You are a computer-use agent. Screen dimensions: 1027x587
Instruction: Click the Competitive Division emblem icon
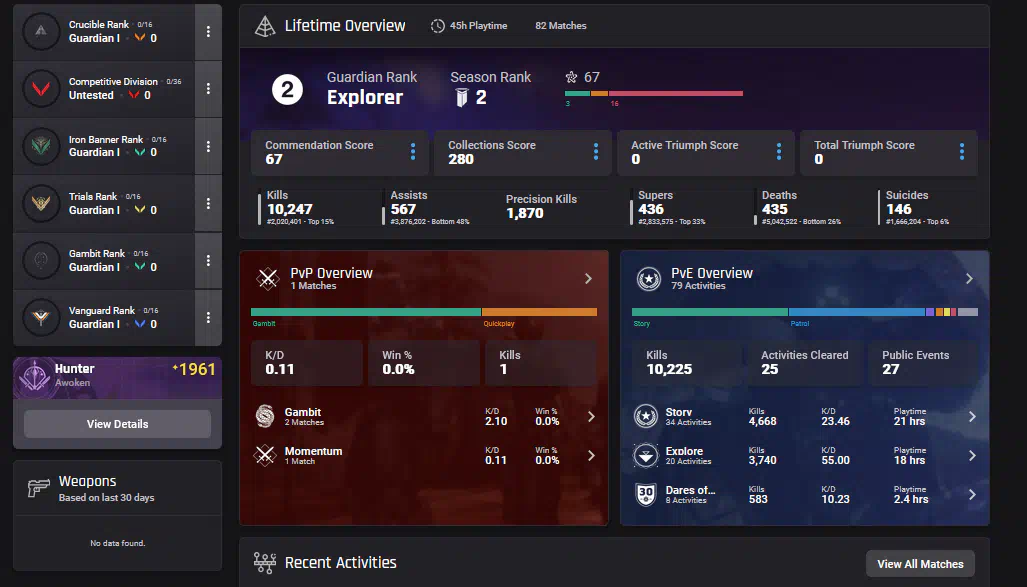[41, 88]
